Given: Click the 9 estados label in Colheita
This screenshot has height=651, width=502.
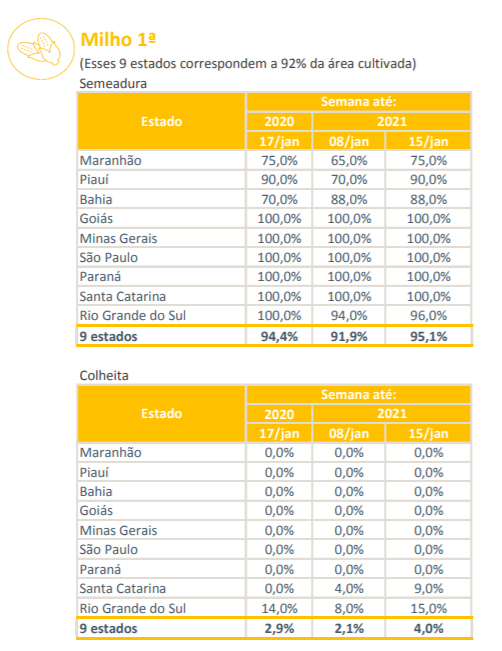Looking at the screenshot, I should [x=108, y=628].
